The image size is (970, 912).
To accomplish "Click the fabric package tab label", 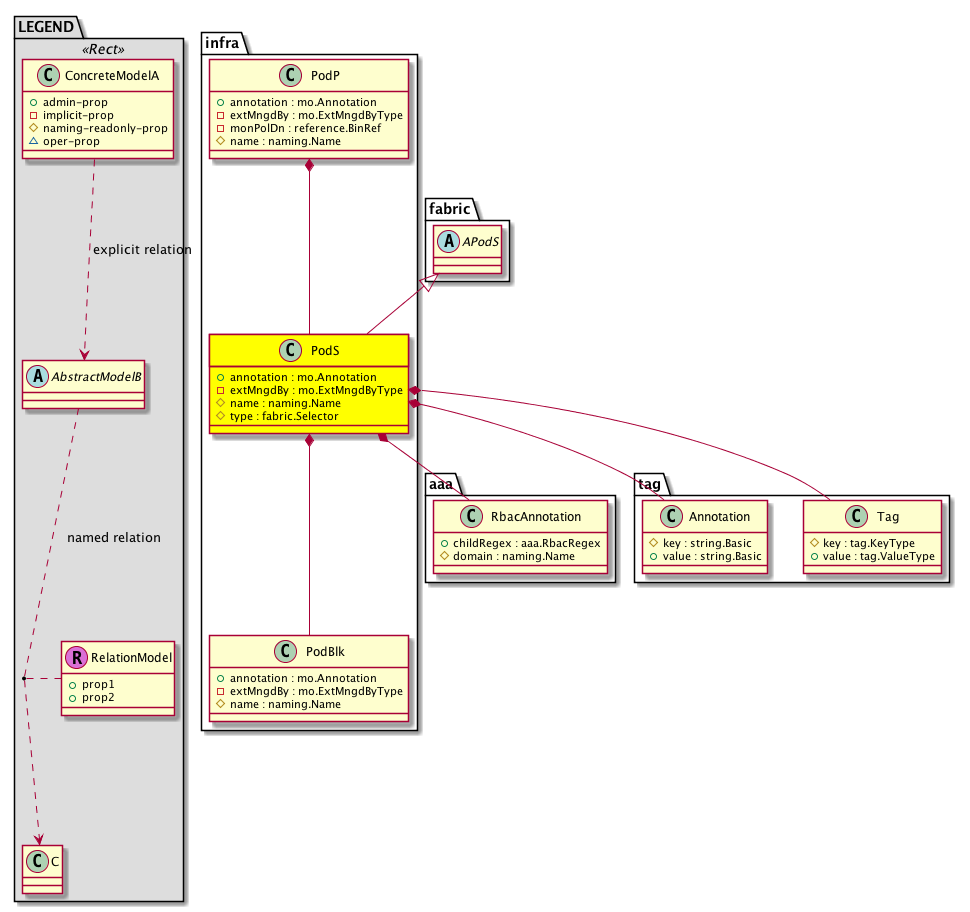I will coord(448,207).
